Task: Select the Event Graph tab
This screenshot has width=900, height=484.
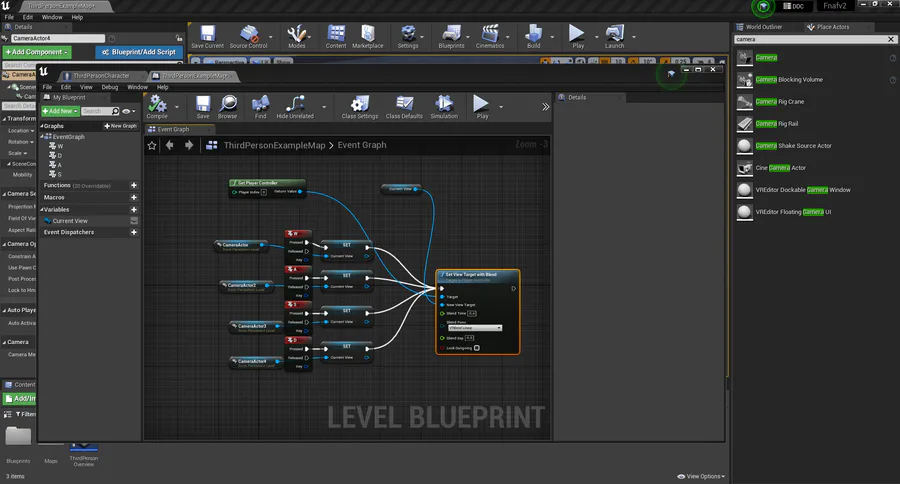Action: coord(173,129)
